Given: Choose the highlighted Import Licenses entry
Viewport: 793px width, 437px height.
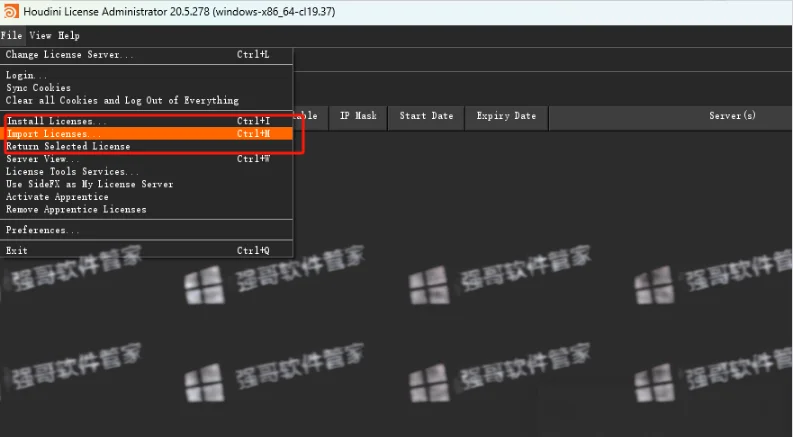Looking at the screenshot, I should [147, 134].
